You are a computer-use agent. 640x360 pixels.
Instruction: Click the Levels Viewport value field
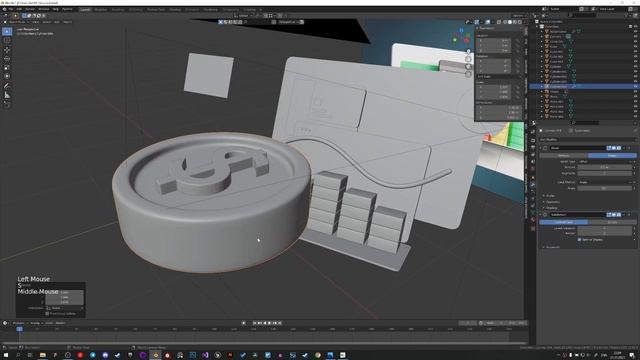pyautogui.click(x=604, y=228)
